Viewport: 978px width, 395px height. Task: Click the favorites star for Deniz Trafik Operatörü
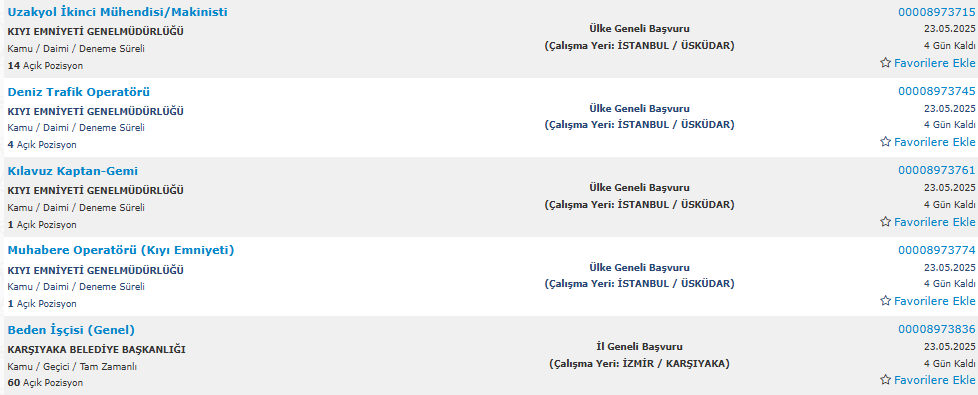(x=885, y=142)
